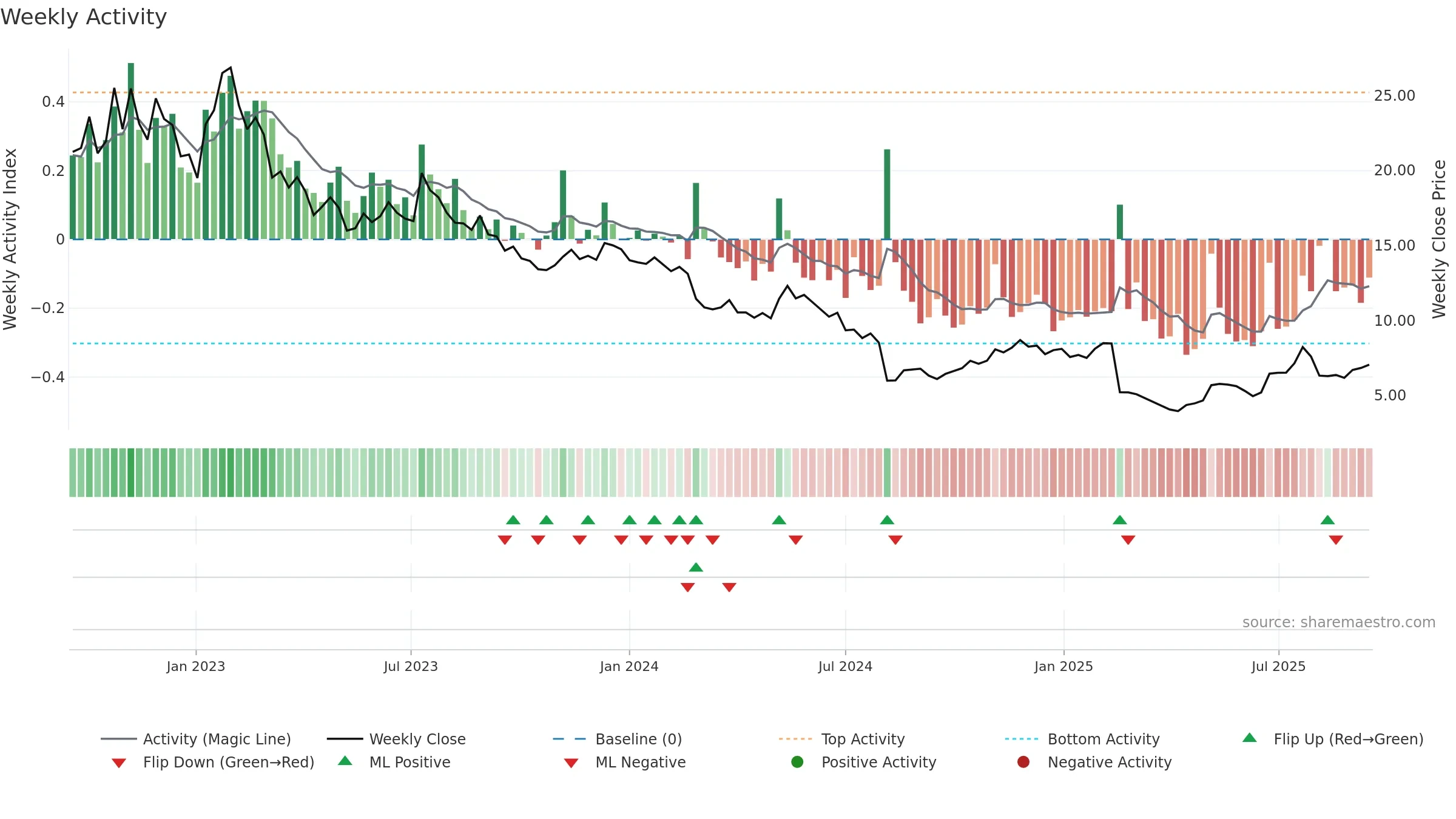Screen dimensions: 1456x819
Task: Click the 0.4 activity index tick label
Action: click(x=53, y=101)
